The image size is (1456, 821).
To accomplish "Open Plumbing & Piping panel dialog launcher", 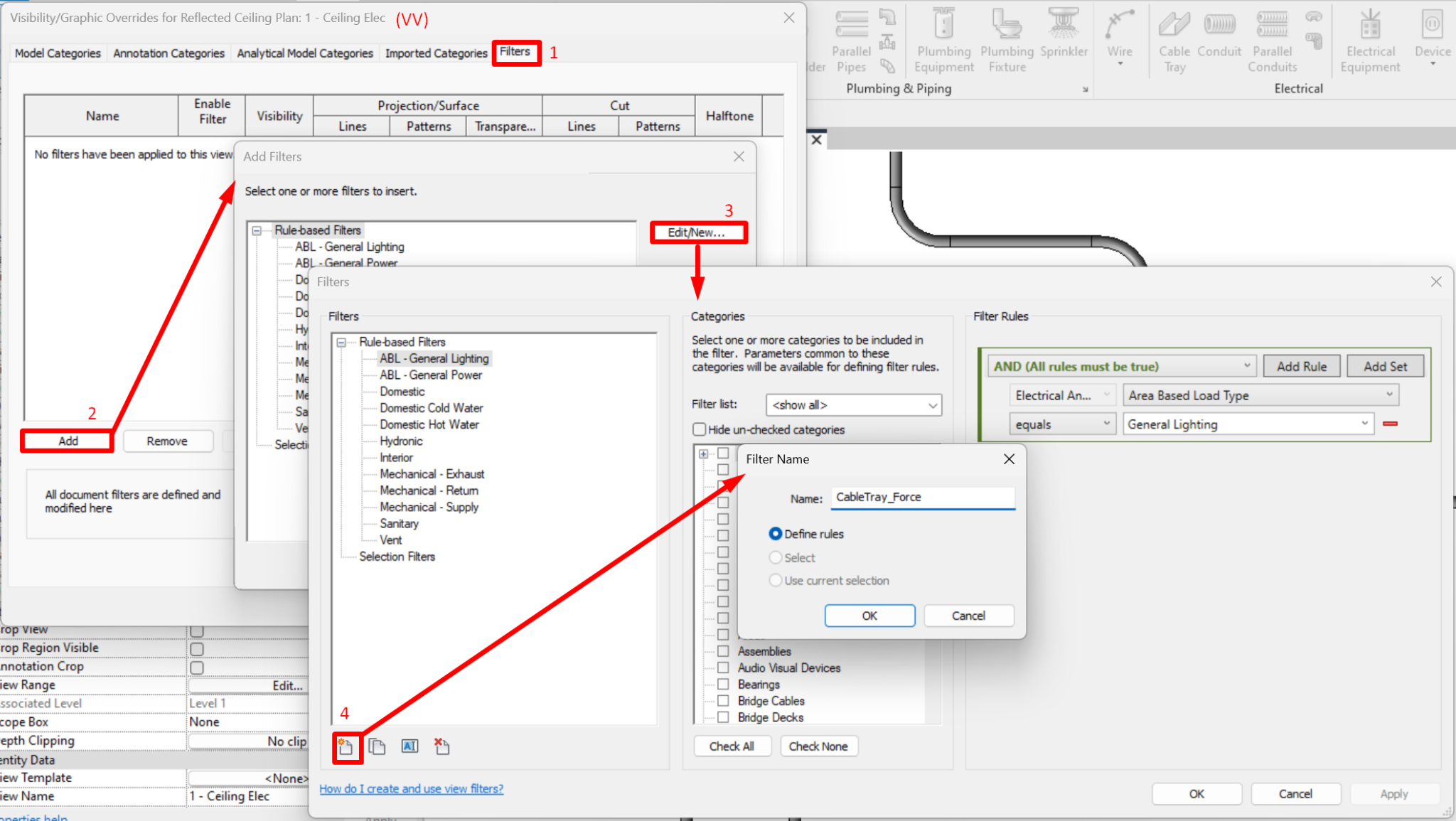I will click(x=1085, y=89).
